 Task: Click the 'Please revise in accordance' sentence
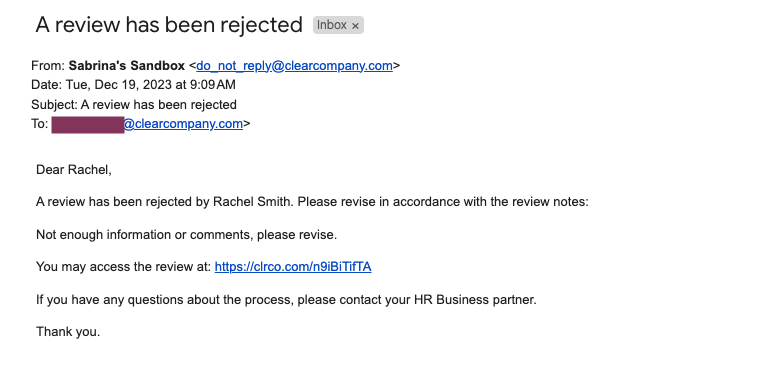pos(443,202)
